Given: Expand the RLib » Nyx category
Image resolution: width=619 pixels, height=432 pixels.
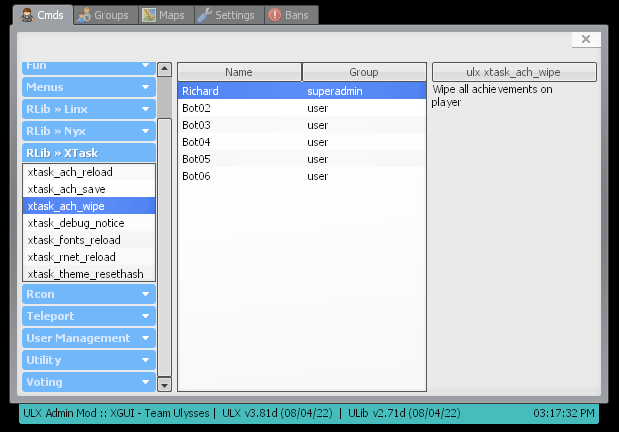Looking at the screenshot, I should [88, 132].
